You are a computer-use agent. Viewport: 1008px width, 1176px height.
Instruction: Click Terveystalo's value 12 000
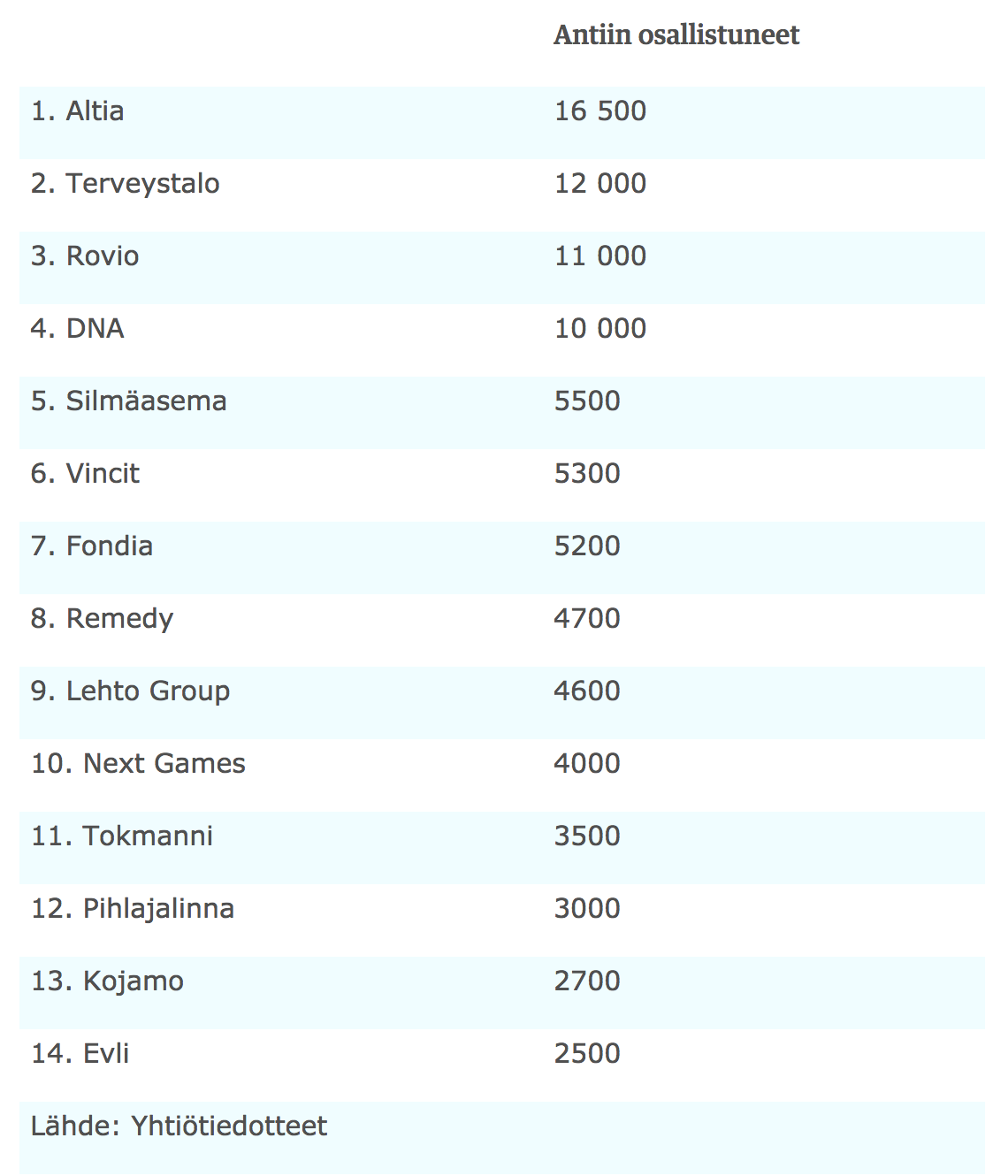click(x=600, y=184)
